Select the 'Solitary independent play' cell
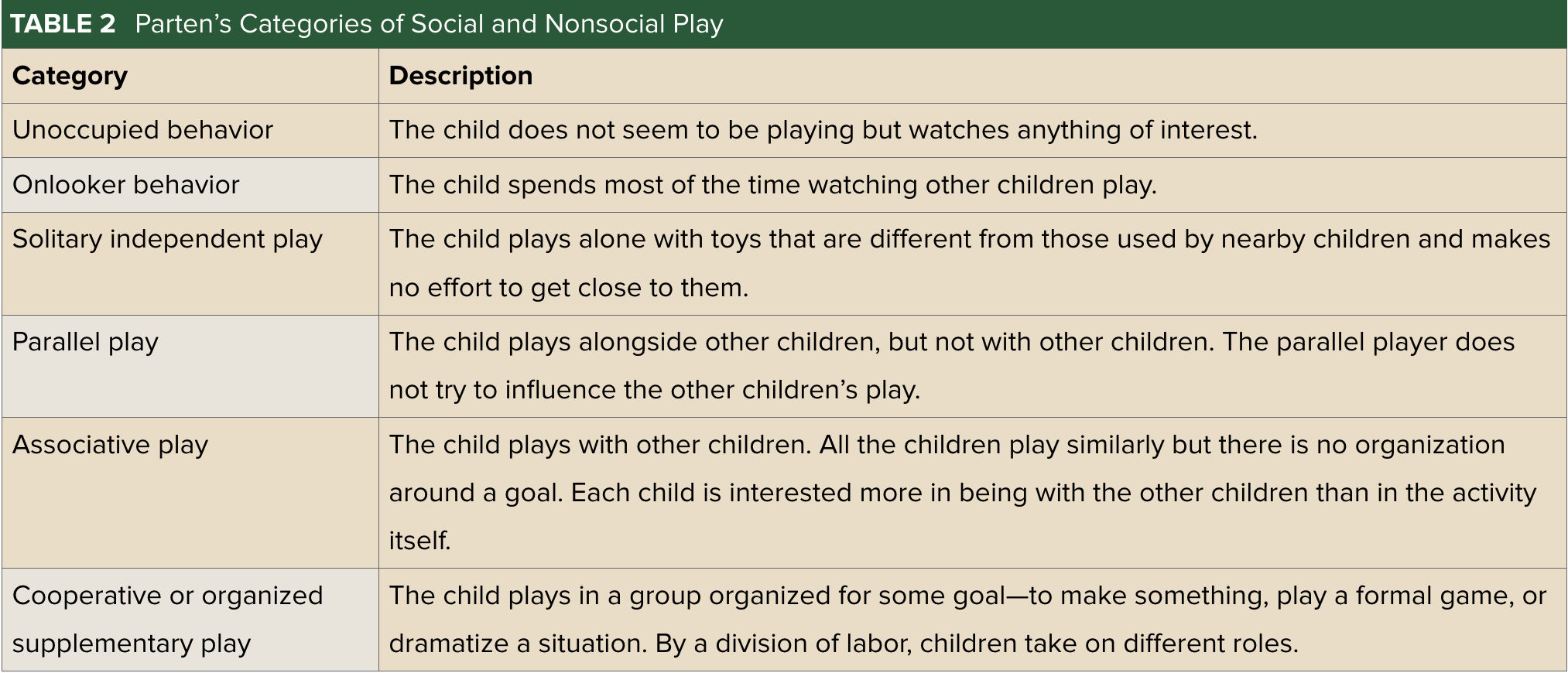The image size is (1568, 673). coord(167,239)
